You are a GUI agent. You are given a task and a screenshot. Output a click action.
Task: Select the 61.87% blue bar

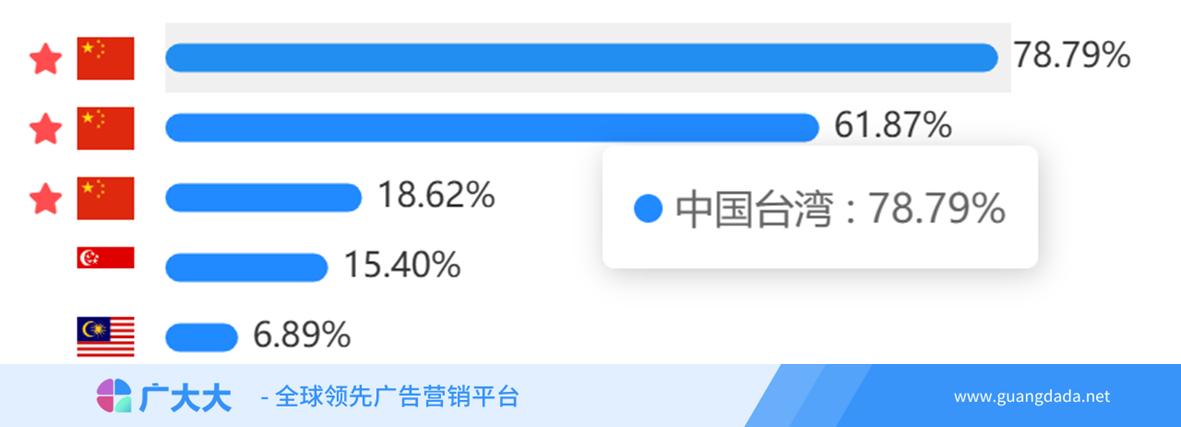(x=492, y=127)
